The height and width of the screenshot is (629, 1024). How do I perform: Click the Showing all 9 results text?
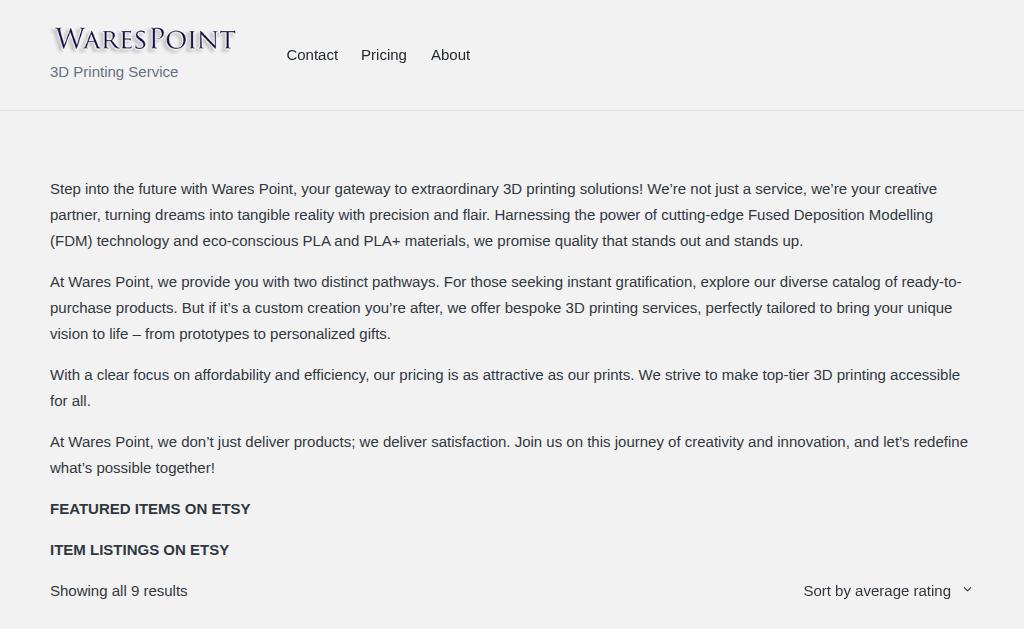coord(119,591)
